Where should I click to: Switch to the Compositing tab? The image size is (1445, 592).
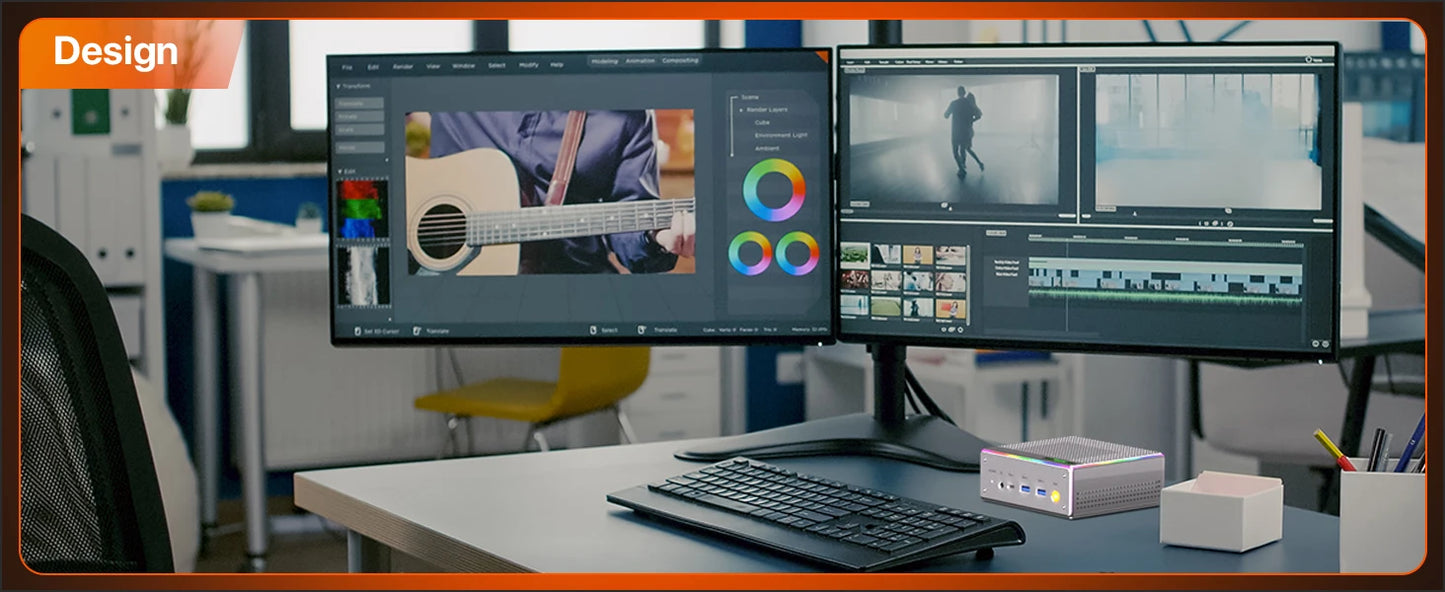point(680,61)
